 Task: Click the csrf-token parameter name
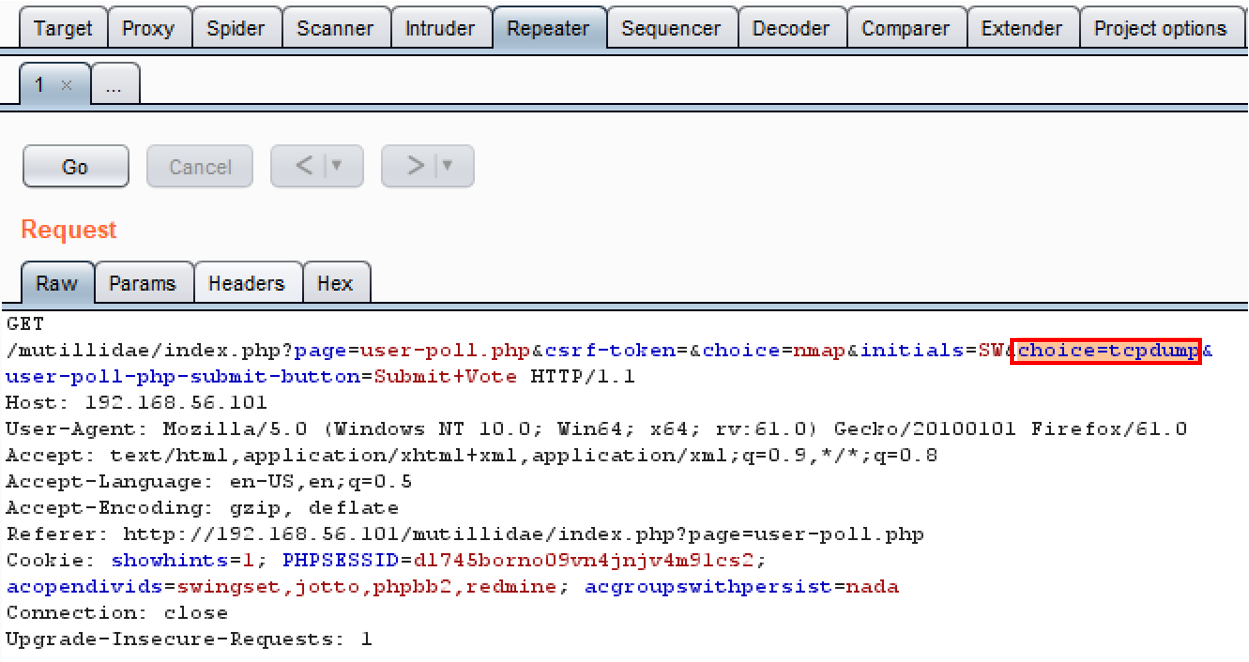[x=610, y=351]
